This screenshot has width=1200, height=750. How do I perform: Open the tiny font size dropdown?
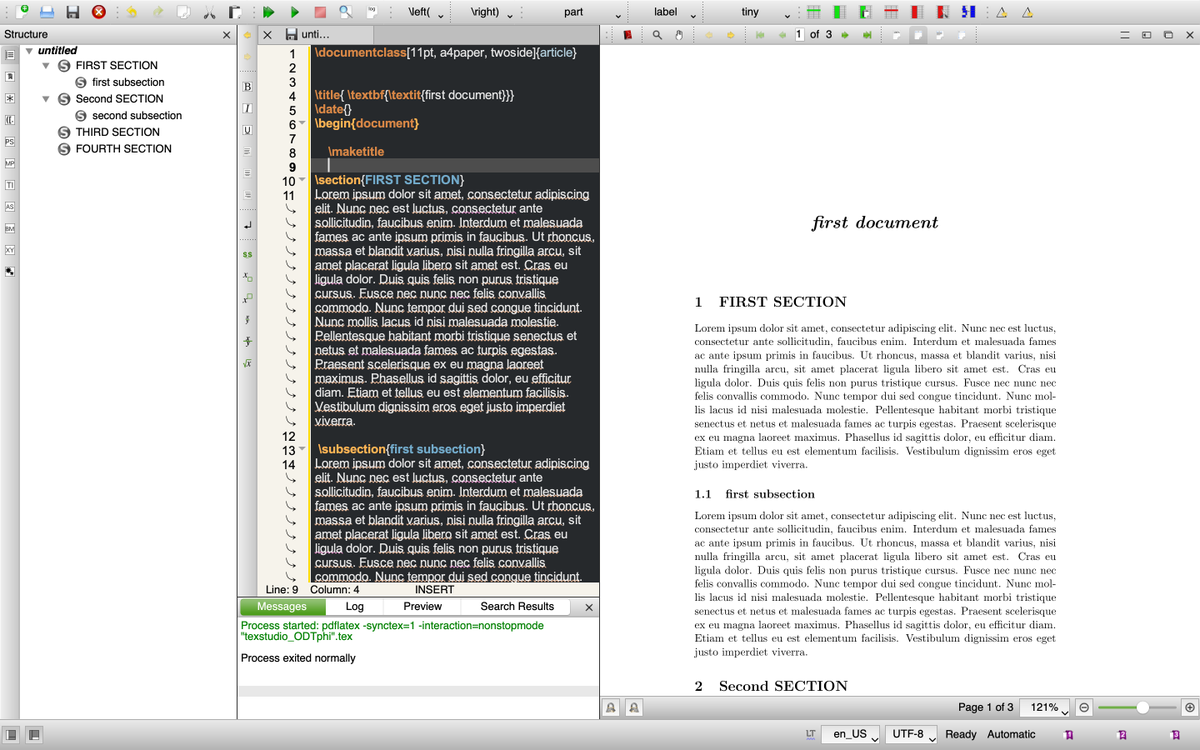tap(752, 12)
